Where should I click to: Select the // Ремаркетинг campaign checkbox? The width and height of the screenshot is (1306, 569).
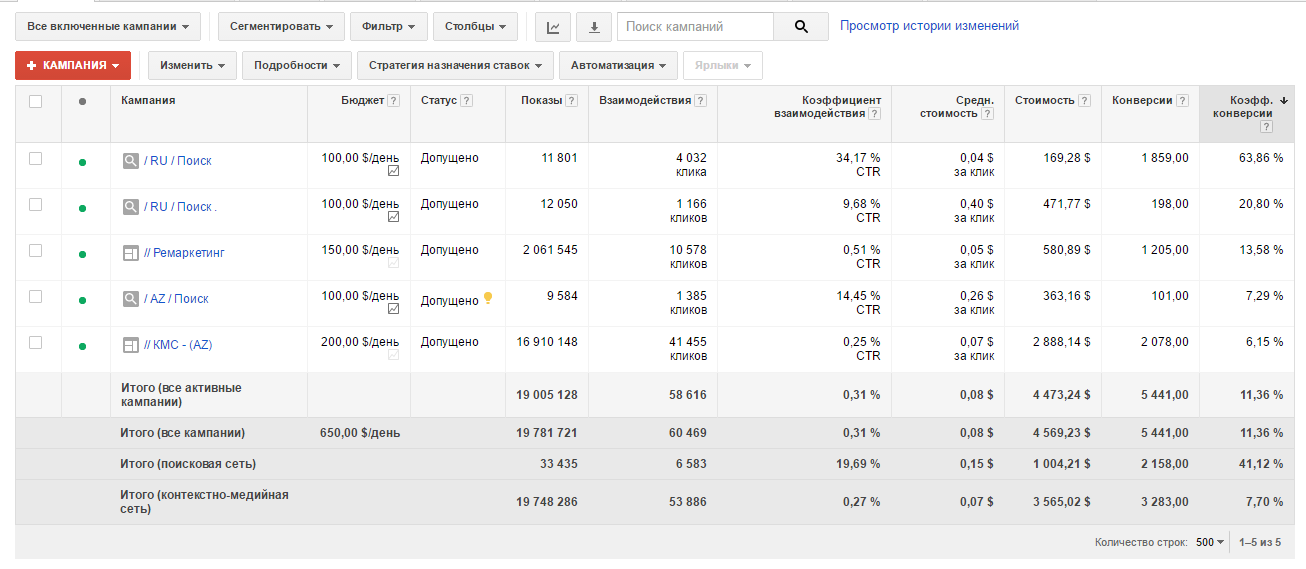36,250
